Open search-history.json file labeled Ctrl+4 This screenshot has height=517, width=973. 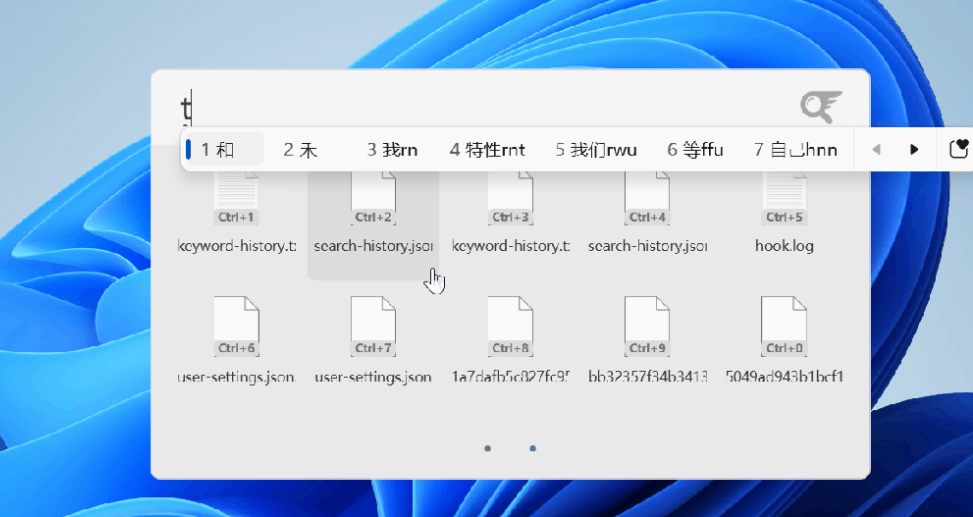tap(647, 212)
